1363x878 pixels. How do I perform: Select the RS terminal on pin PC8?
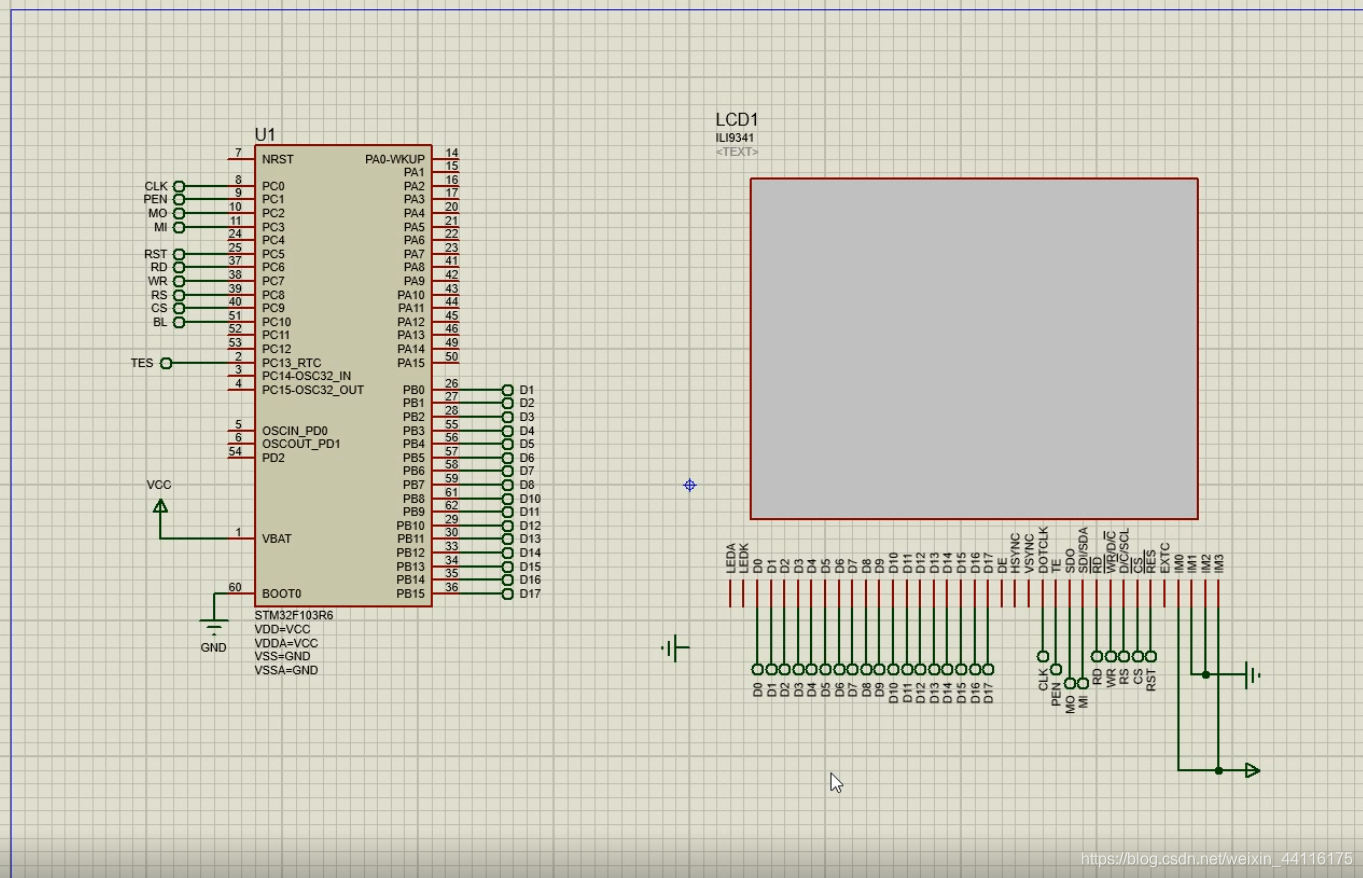[179, 295]
